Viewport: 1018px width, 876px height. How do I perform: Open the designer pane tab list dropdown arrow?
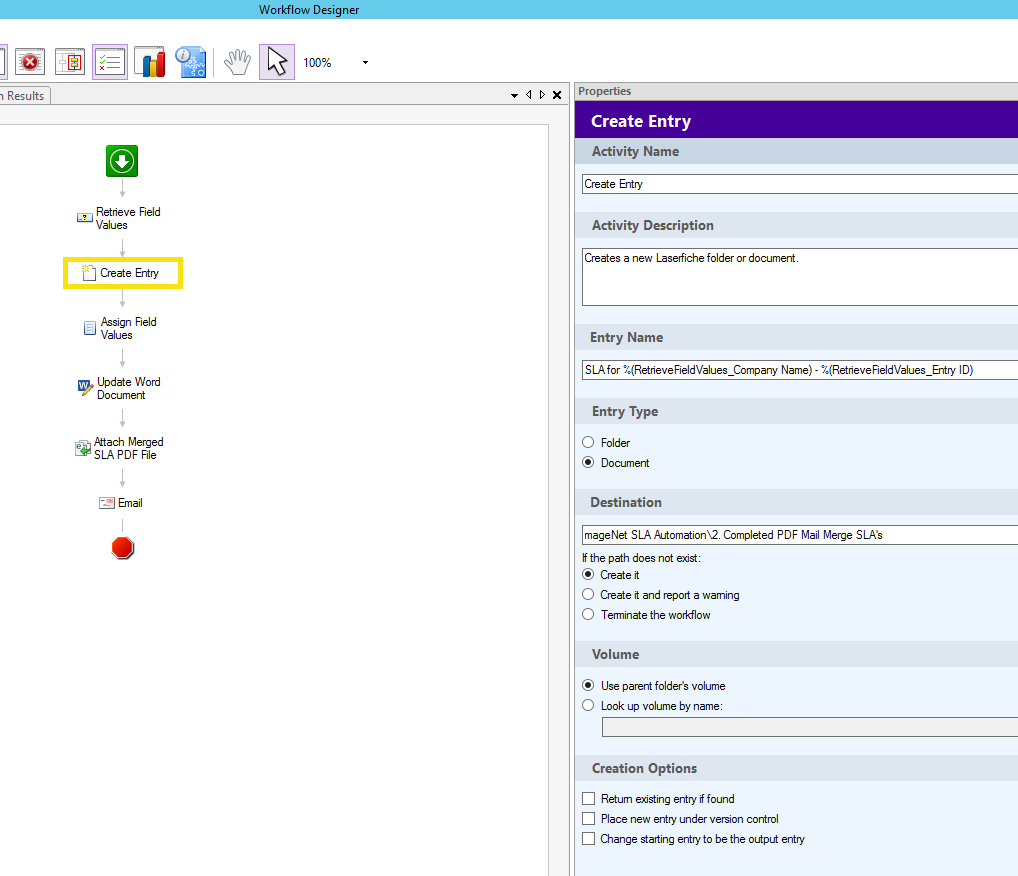515,95
